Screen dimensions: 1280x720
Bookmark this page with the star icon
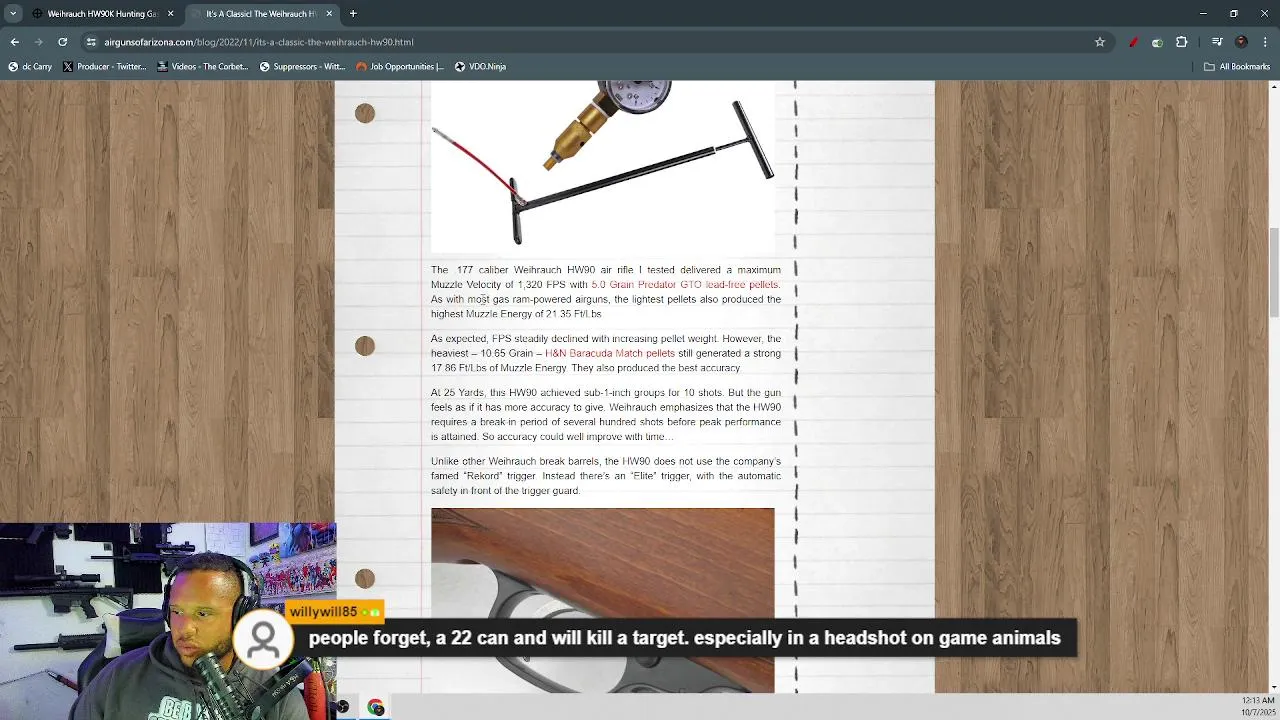[1100, 42]
